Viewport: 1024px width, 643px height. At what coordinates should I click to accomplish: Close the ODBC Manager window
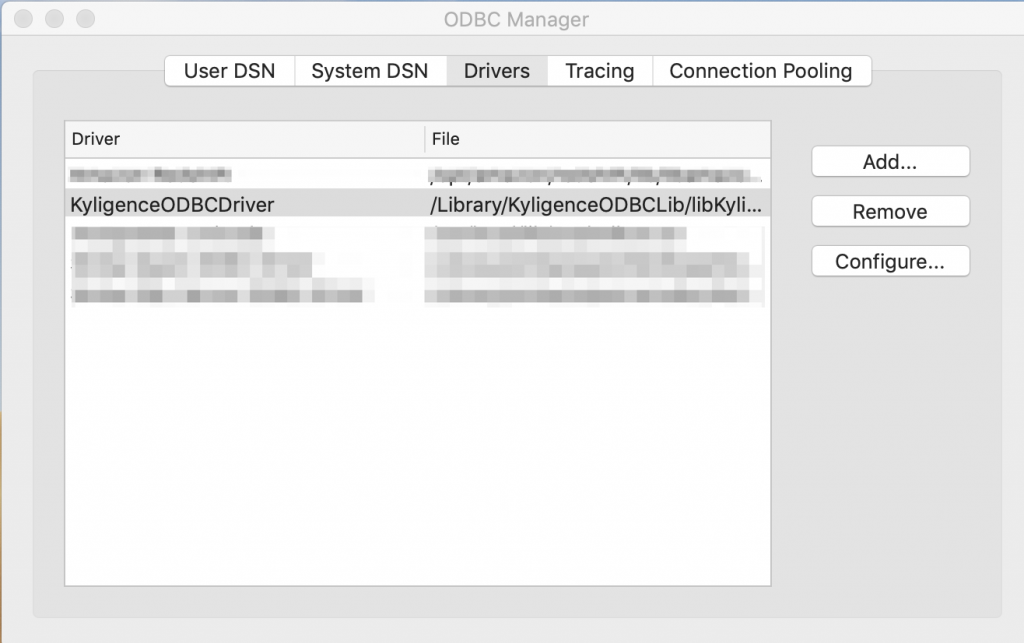pos(23,19)
